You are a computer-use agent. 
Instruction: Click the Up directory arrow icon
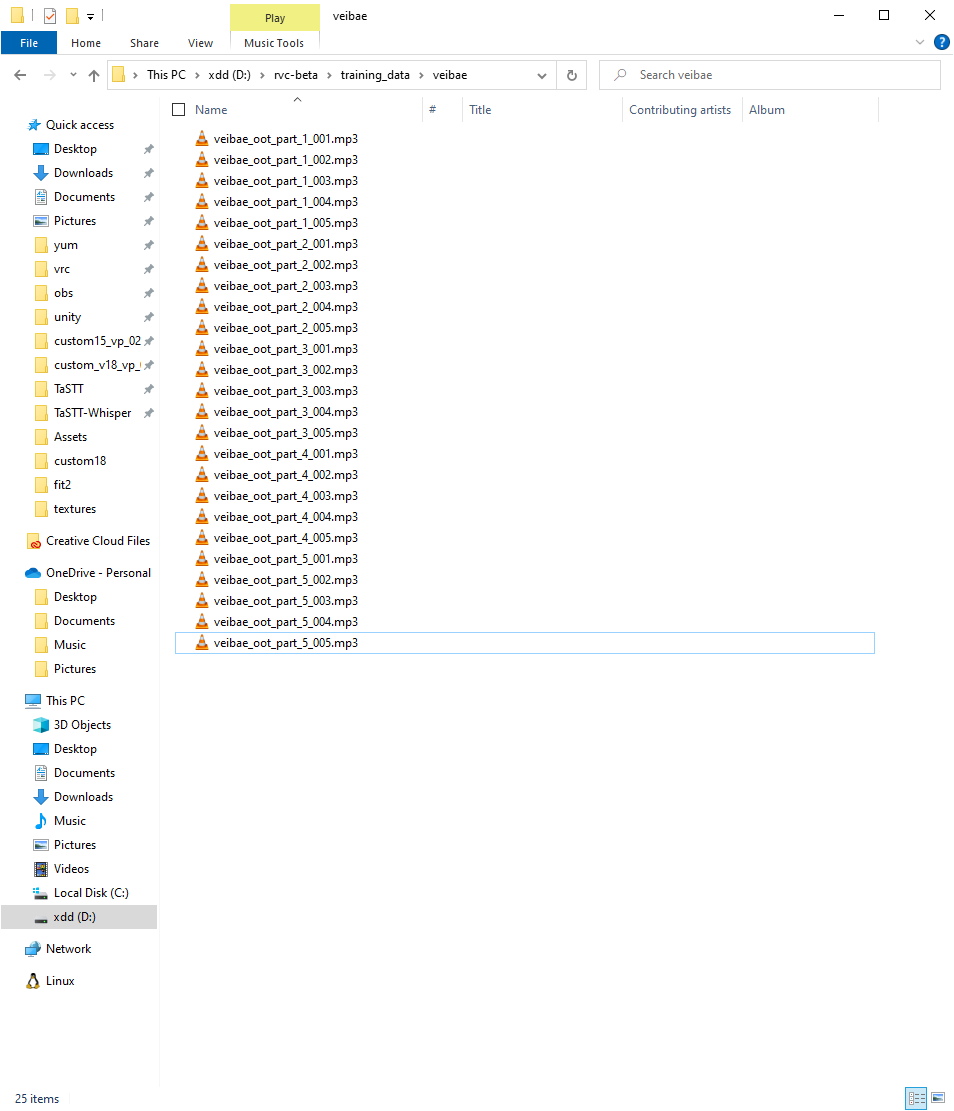[94, 75]
